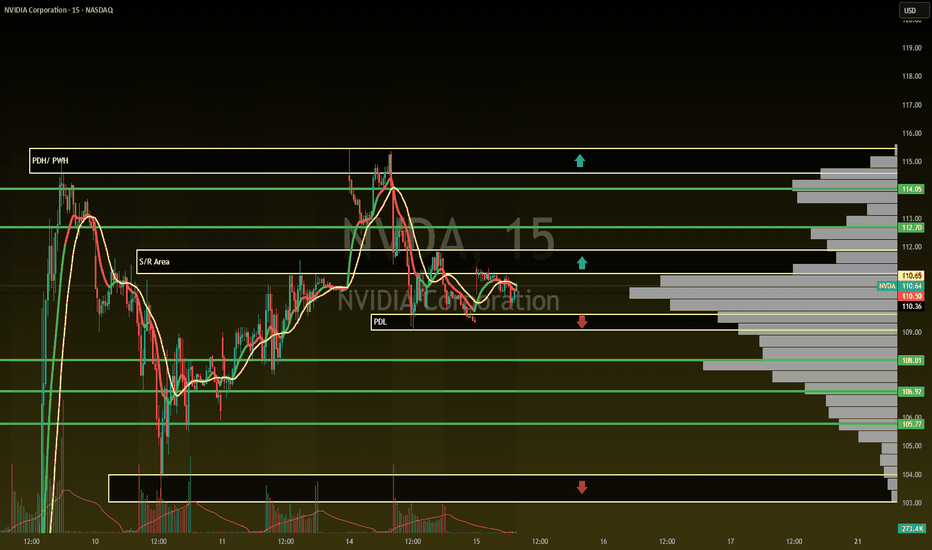Click the NVDA 110.64 last price label
Image resolution: width=932 pixels, height=550 pixels.
point(900,286)
